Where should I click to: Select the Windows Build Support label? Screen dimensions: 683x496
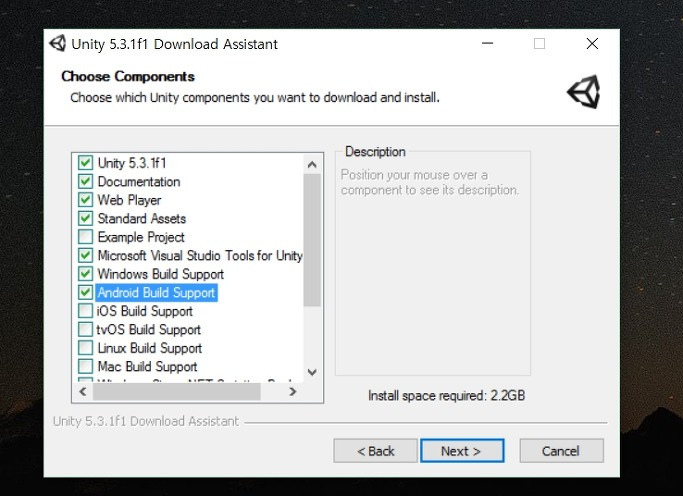[x=161, y=274]
